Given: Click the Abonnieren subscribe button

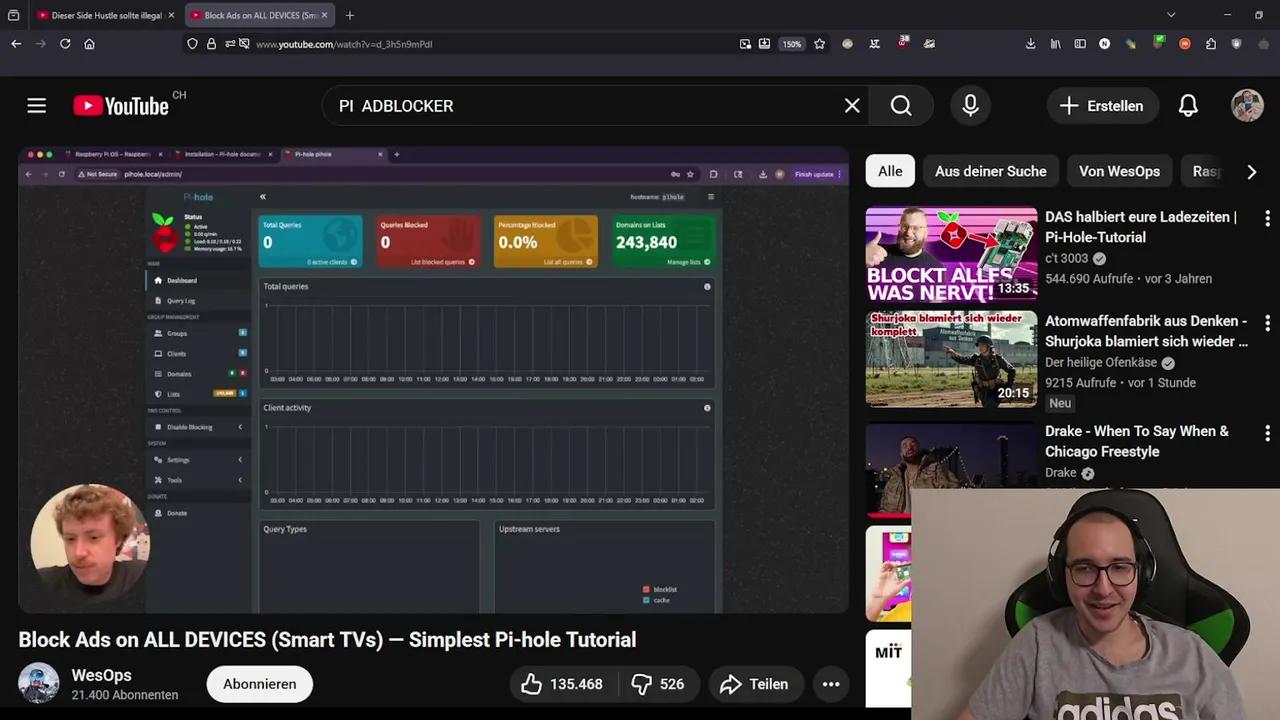Looking at the screenshot, I should pos(259,684).
